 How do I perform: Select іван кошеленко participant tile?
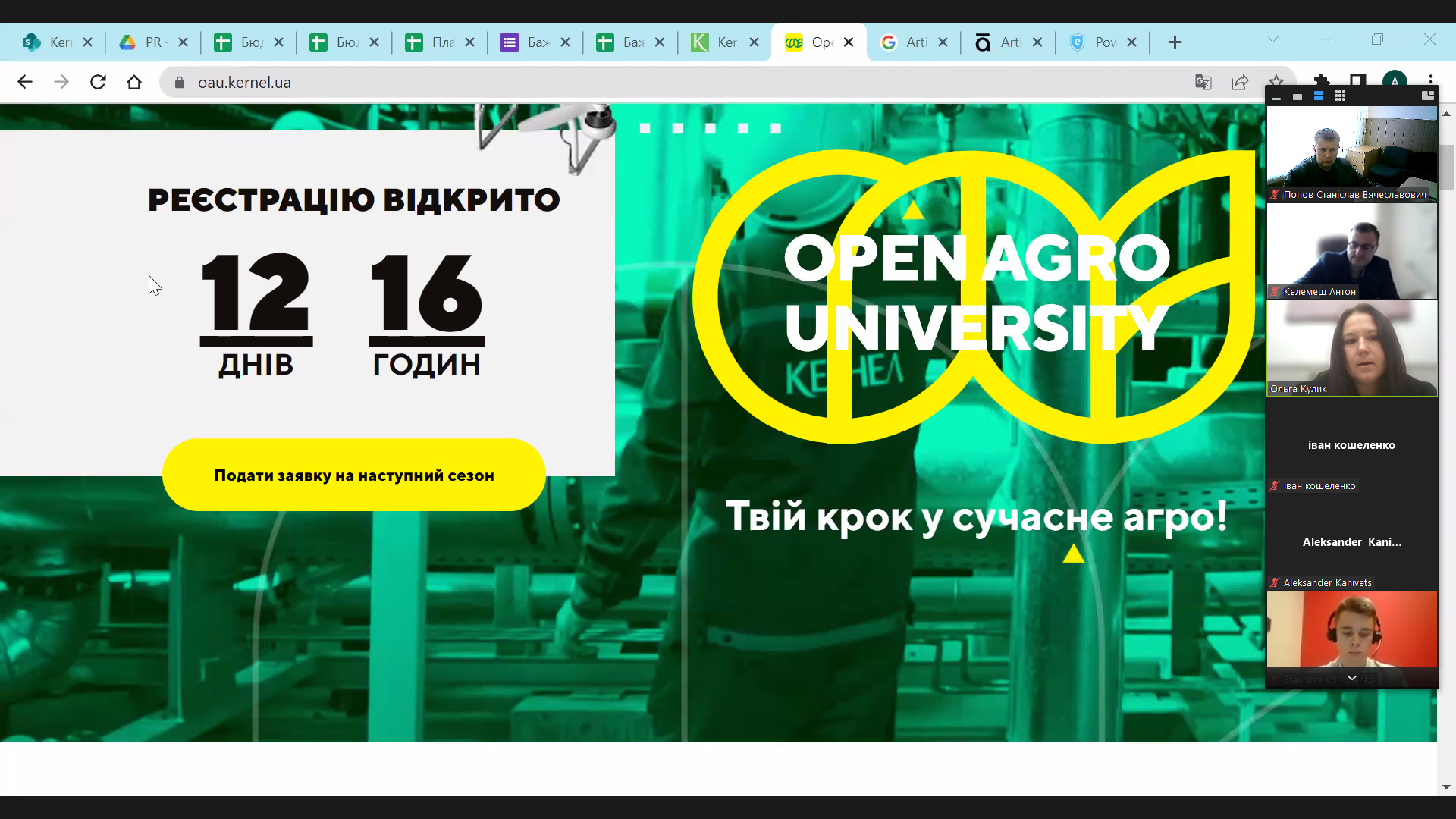[1352, 445]
